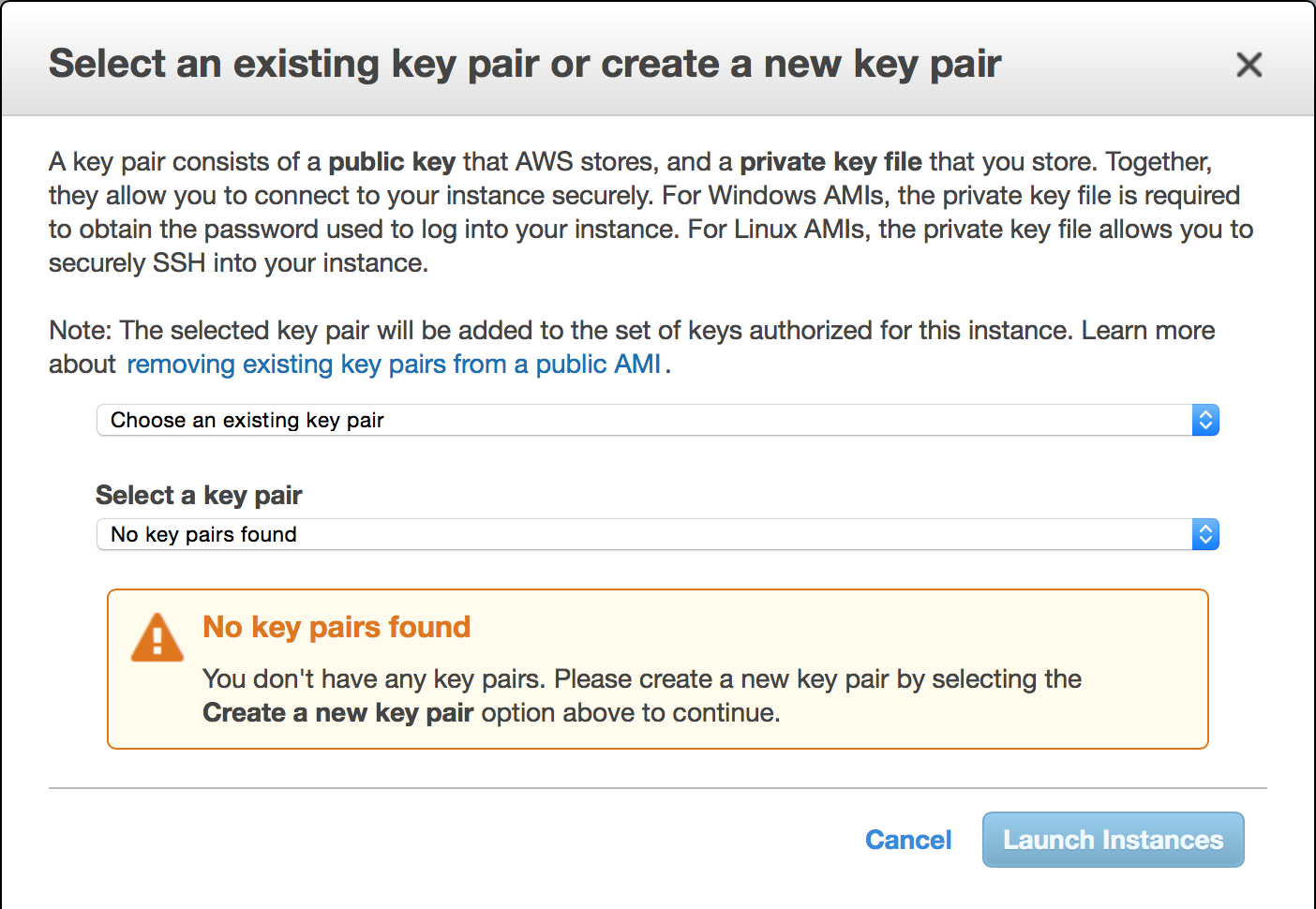Click the "Learn more" text in the note
This screenshot has width=1316, height=909.
(x=1147, y=331)
